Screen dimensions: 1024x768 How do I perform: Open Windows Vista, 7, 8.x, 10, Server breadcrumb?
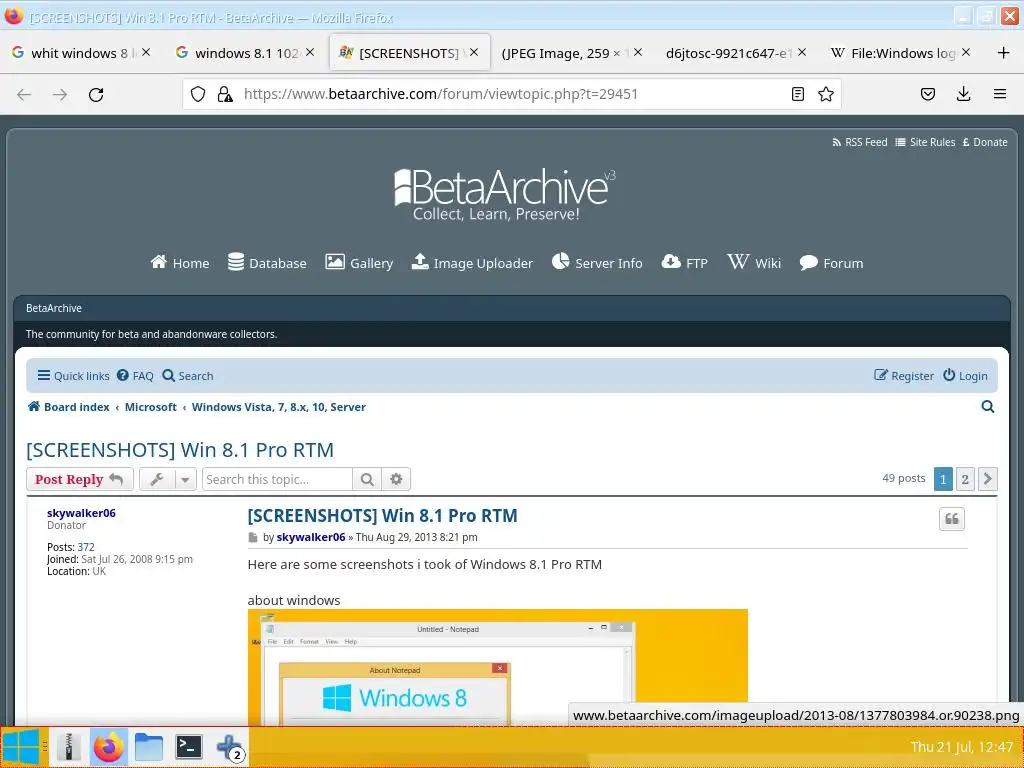click(x=279, y=407)
